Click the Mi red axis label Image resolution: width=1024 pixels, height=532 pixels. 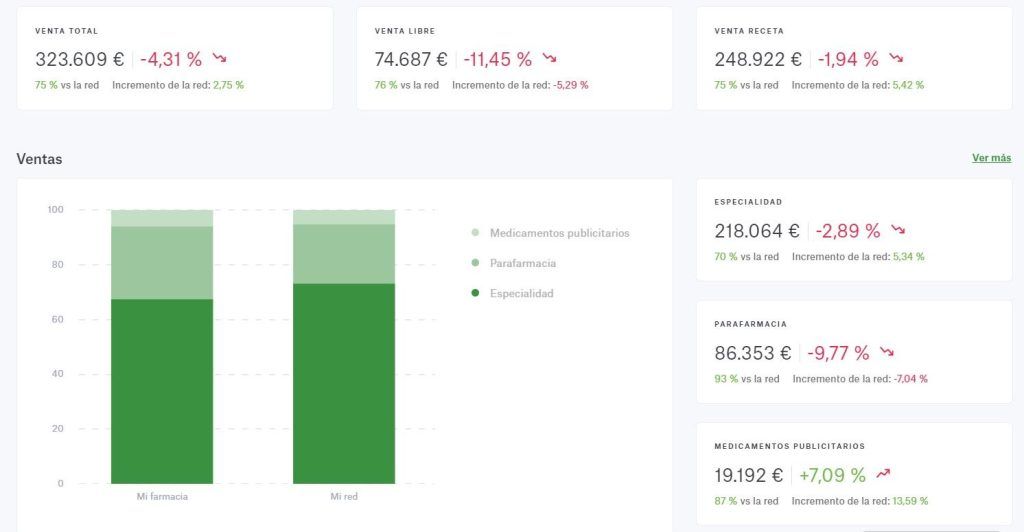[x=344, y=497]
